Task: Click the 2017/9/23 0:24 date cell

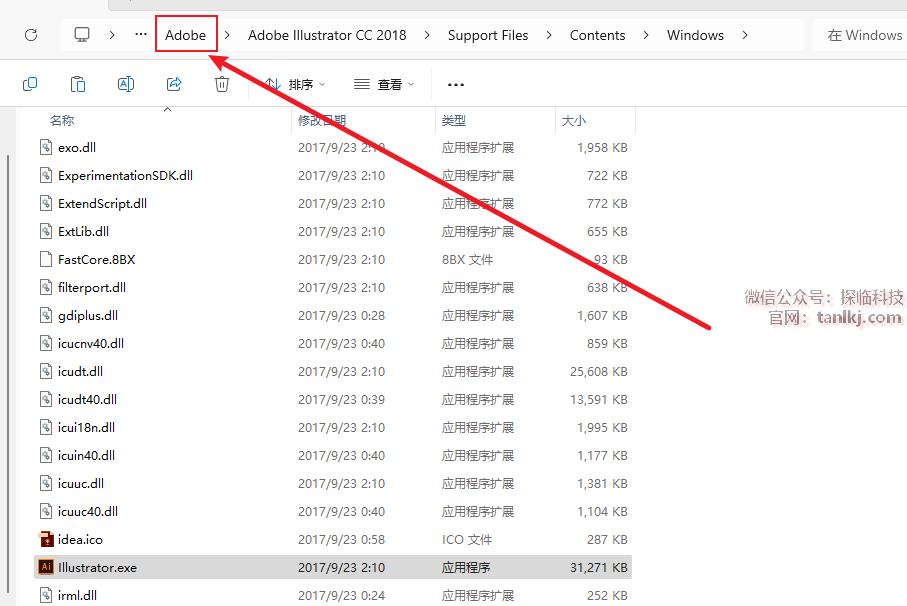Action: pos(341,596)
